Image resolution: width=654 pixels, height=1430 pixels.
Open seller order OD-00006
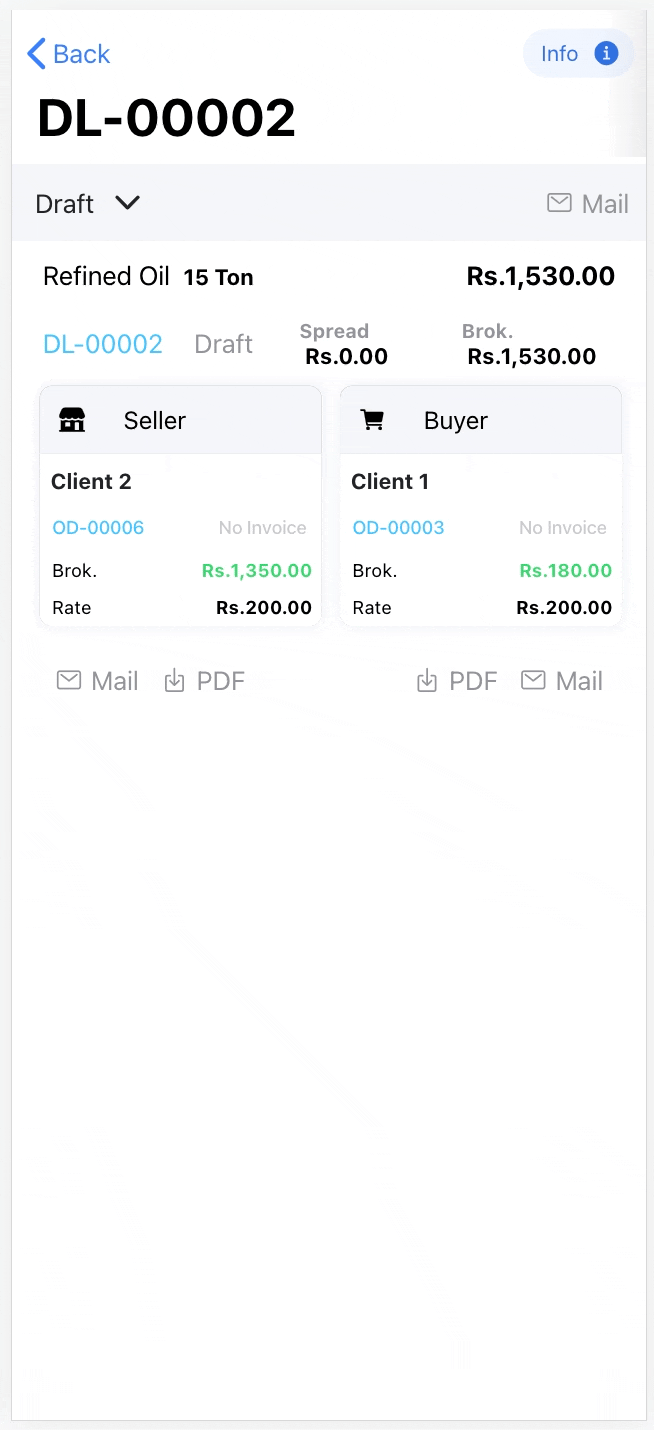pyautogui.click(x=97, y=527)
